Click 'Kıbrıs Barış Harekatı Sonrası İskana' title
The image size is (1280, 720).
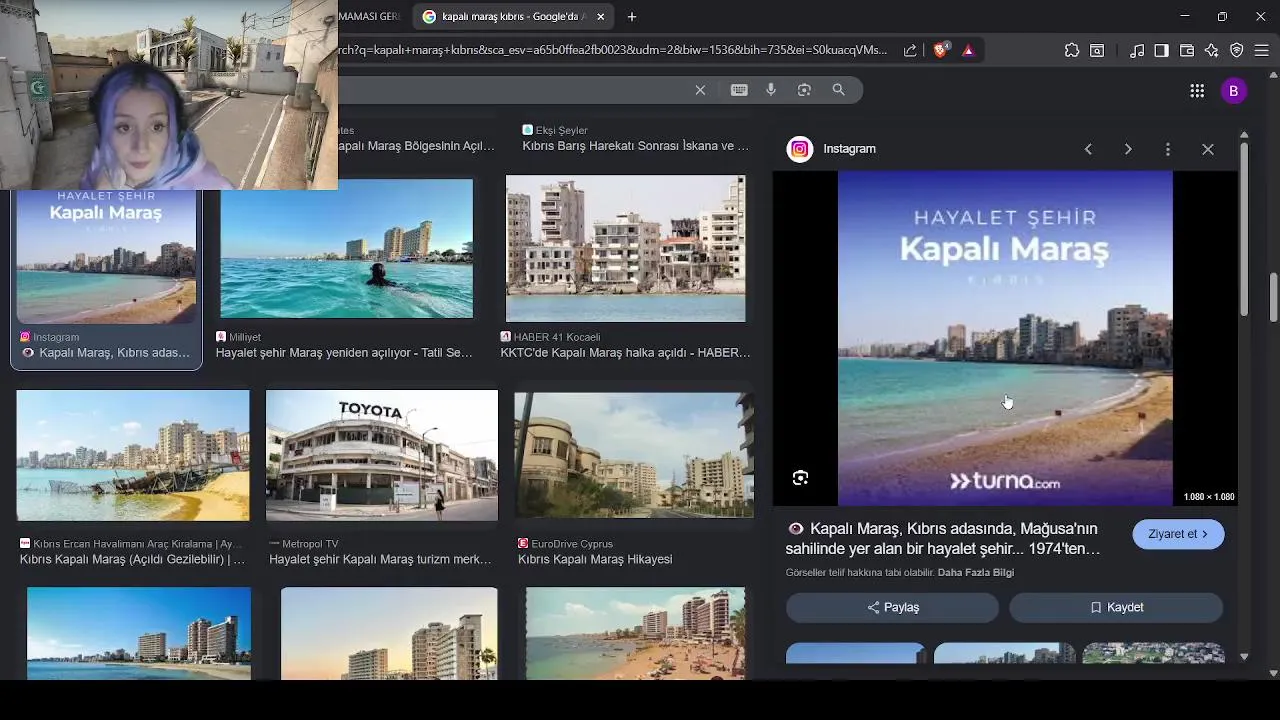point(635,146)
